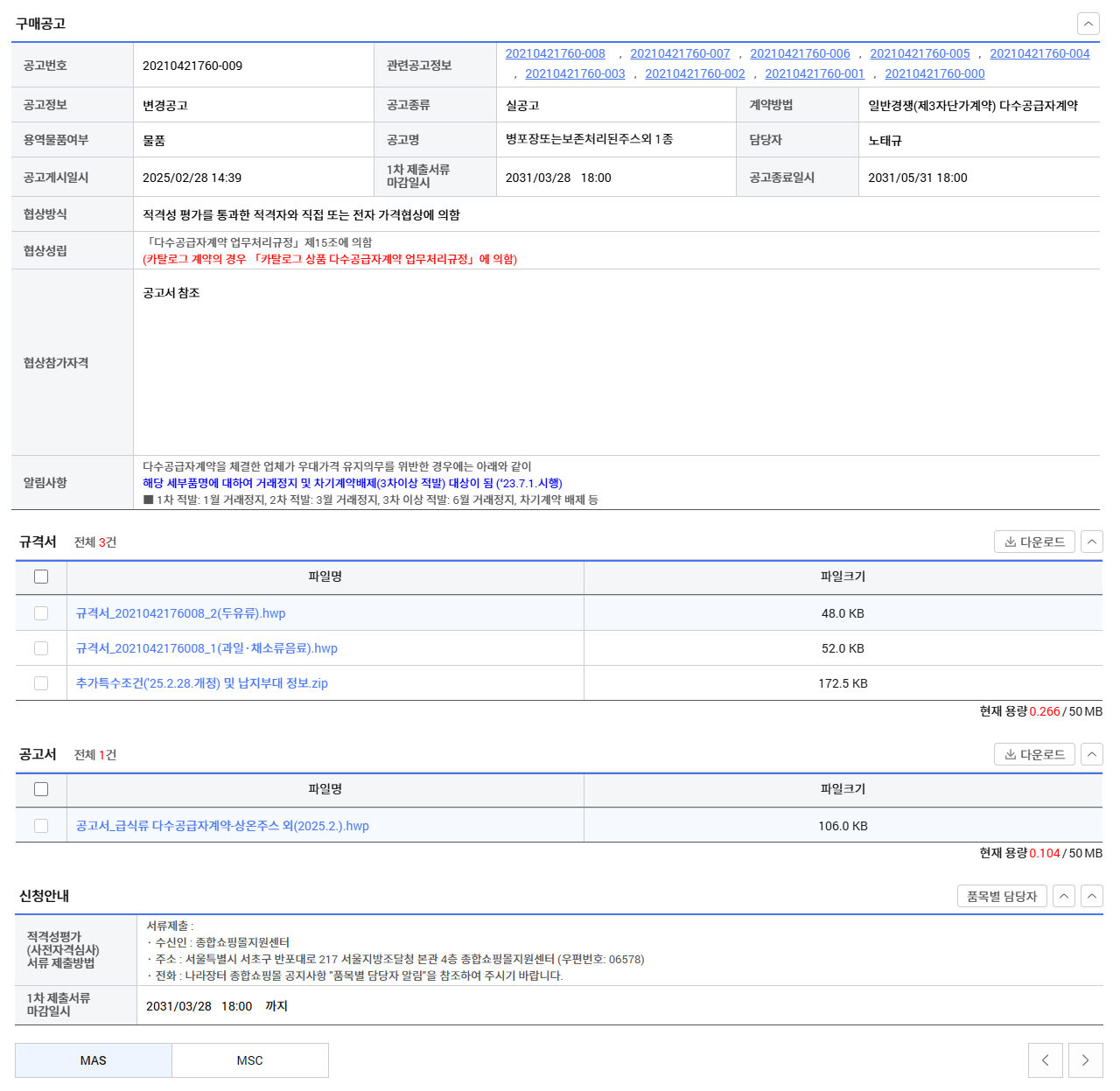This screenshot has width=1120, height=1091.
Task: Collapse the 공고서 file list section
Action: [1091, 754]
